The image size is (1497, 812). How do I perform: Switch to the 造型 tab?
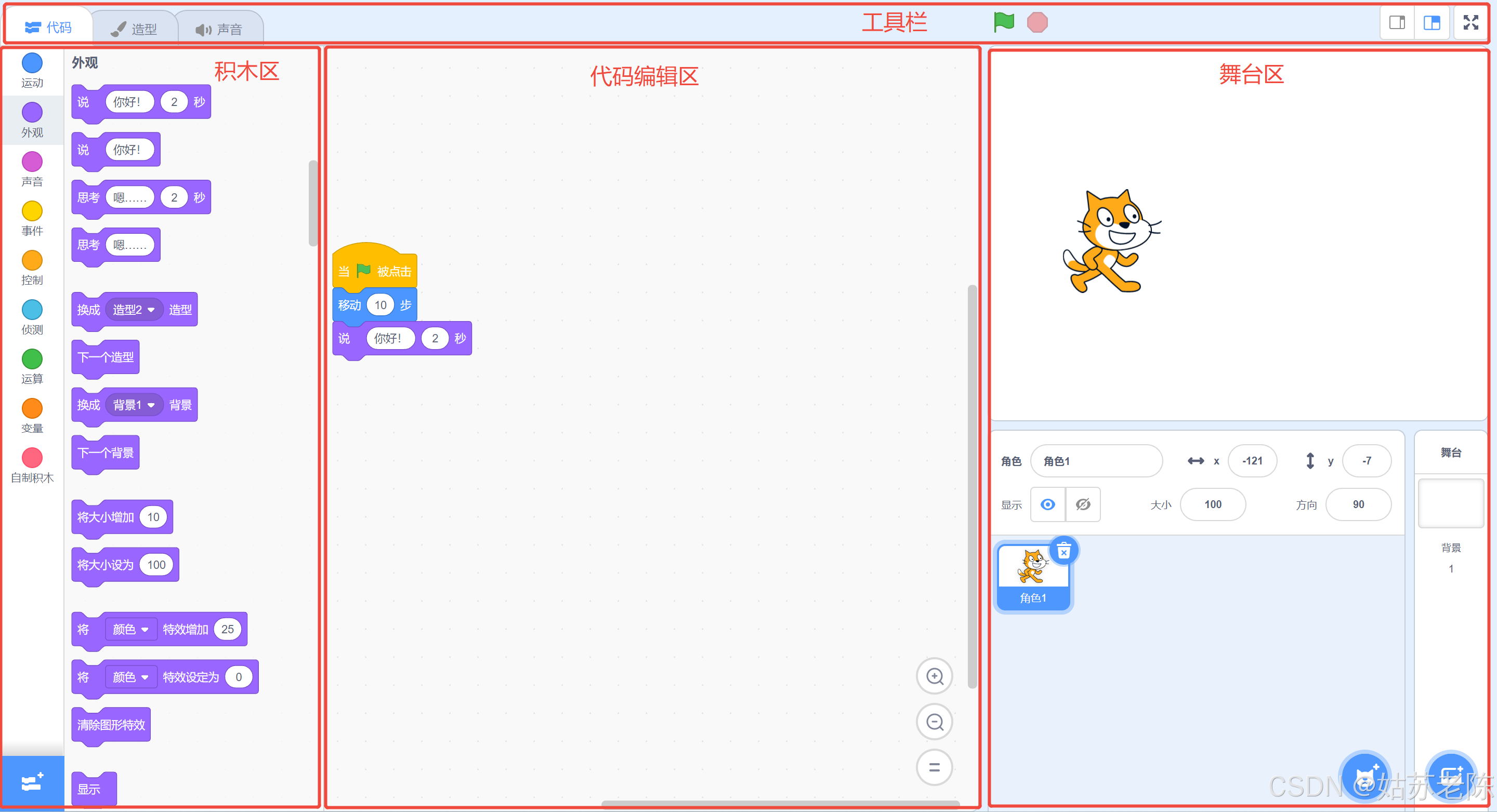click(x=135, y=29)
